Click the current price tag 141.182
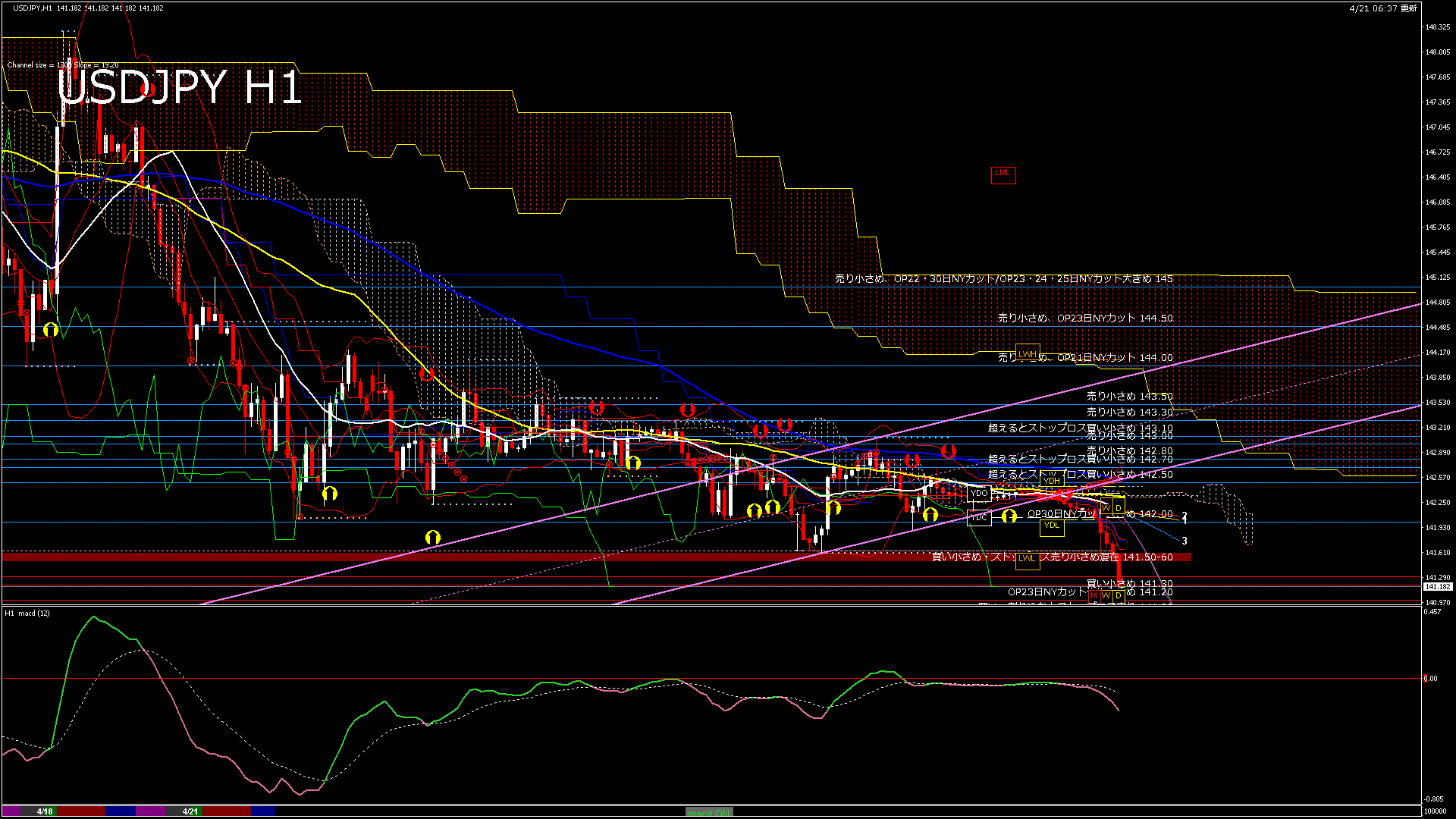 pyautogui.click(x=1437, y=587)
